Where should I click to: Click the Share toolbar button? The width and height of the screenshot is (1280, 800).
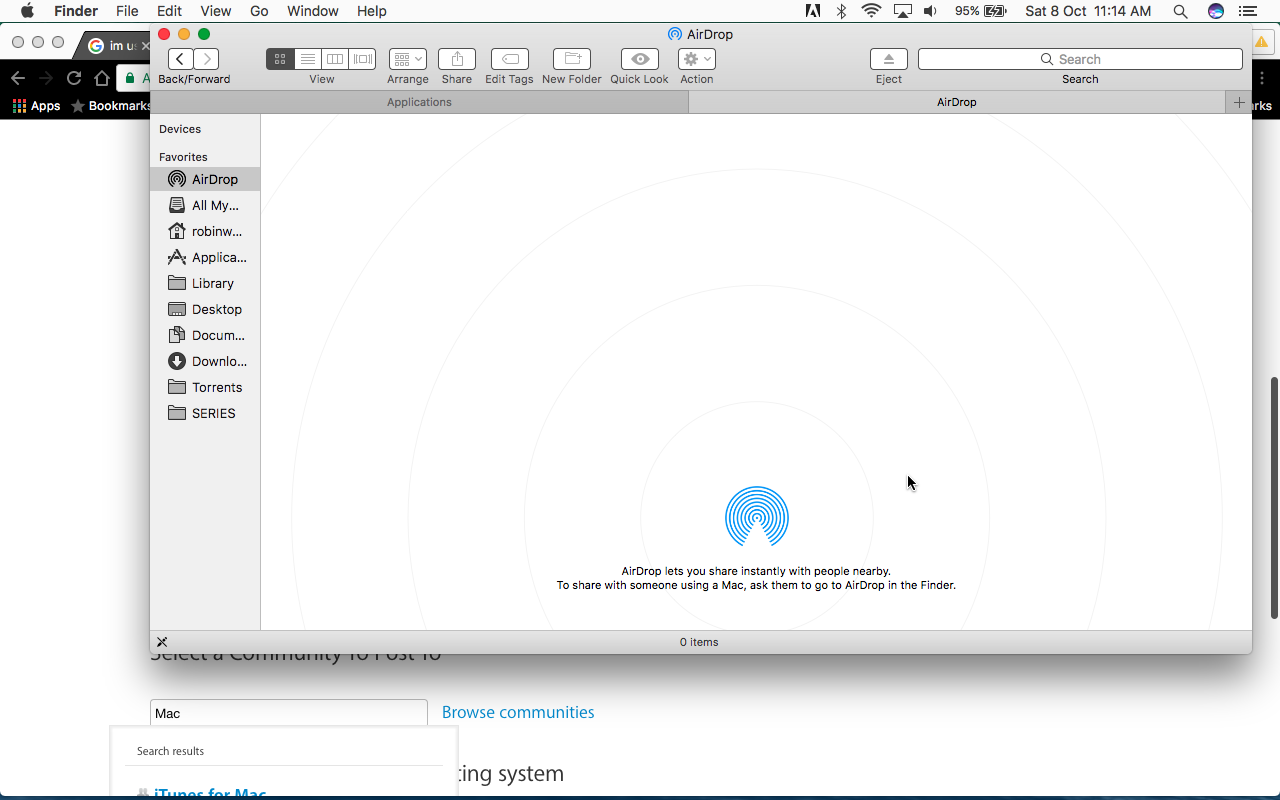457,59
